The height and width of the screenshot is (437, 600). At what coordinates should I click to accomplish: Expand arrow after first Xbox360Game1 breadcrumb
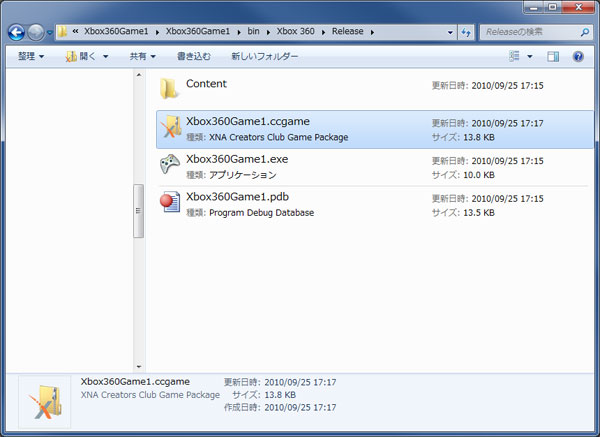pos(157,32)
